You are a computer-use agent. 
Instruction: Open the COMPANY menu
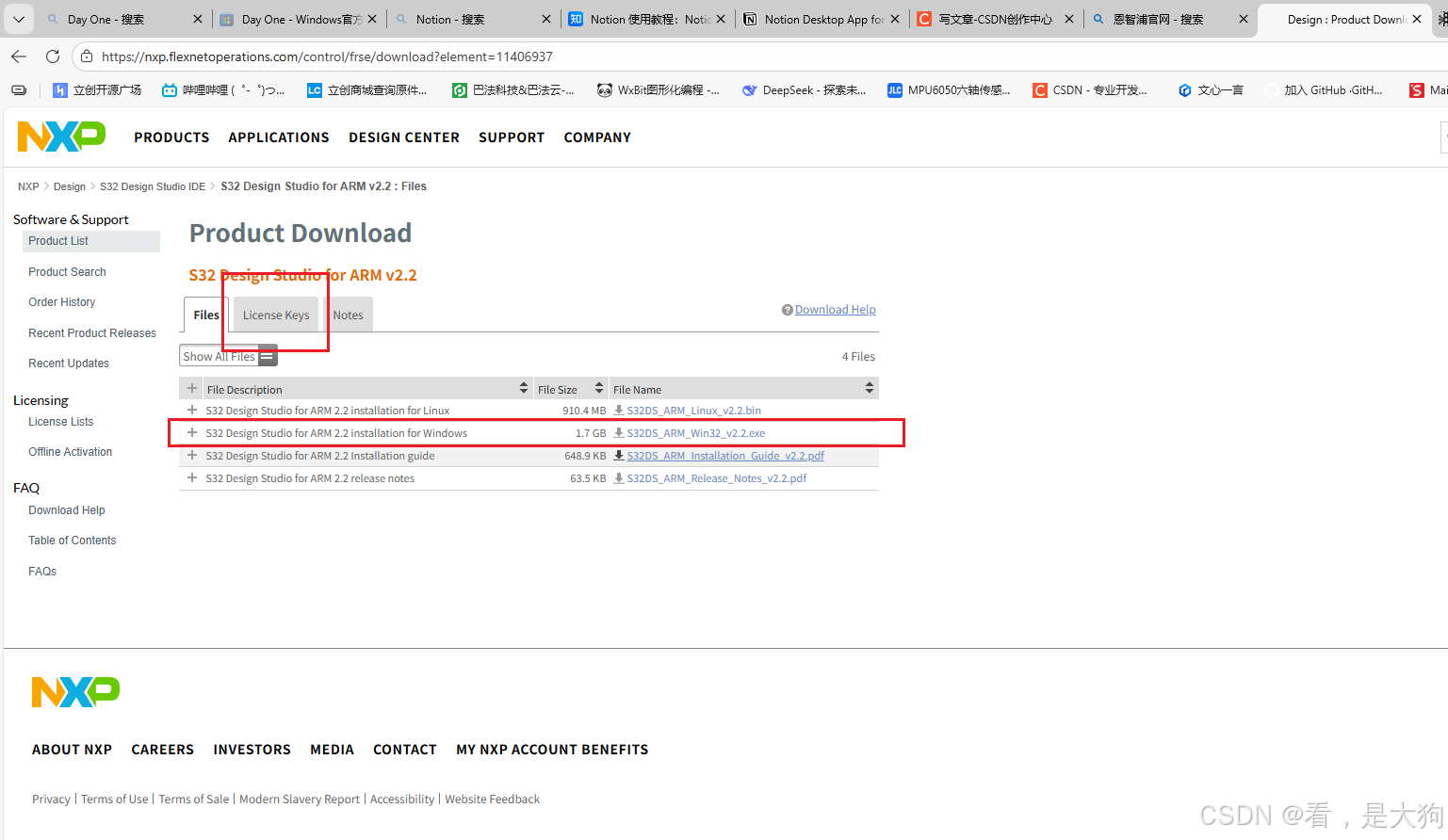pos(597,137)
